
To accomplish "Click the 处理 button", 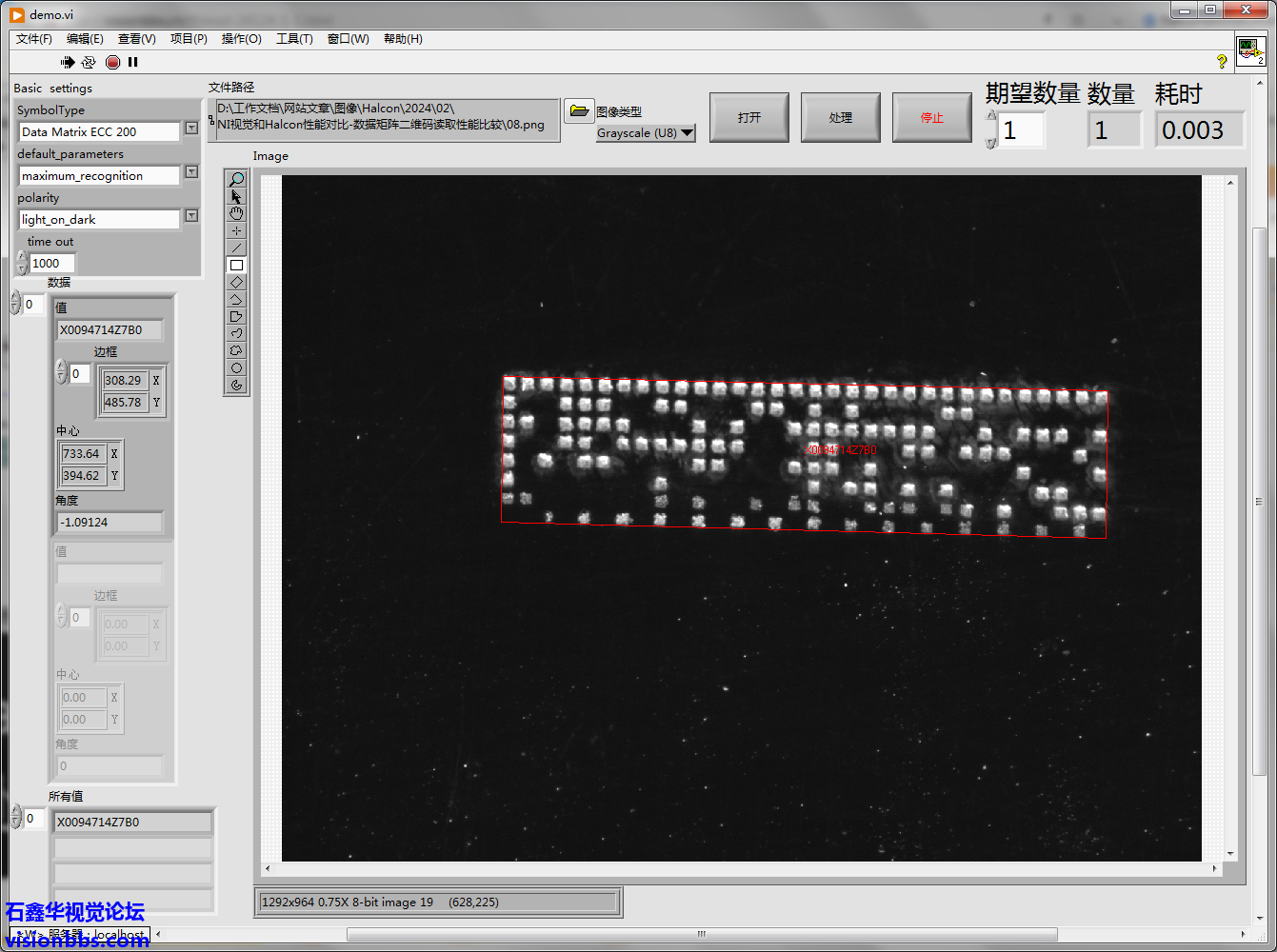I will [841, 118].
